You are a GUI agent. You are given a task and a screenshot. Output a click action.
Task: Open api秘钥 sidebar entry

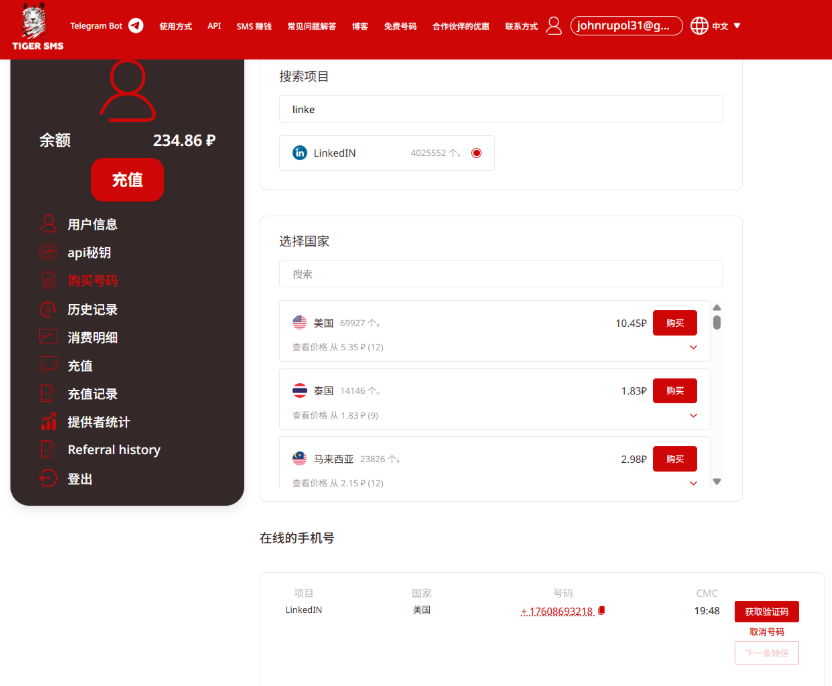click(89, 253)
